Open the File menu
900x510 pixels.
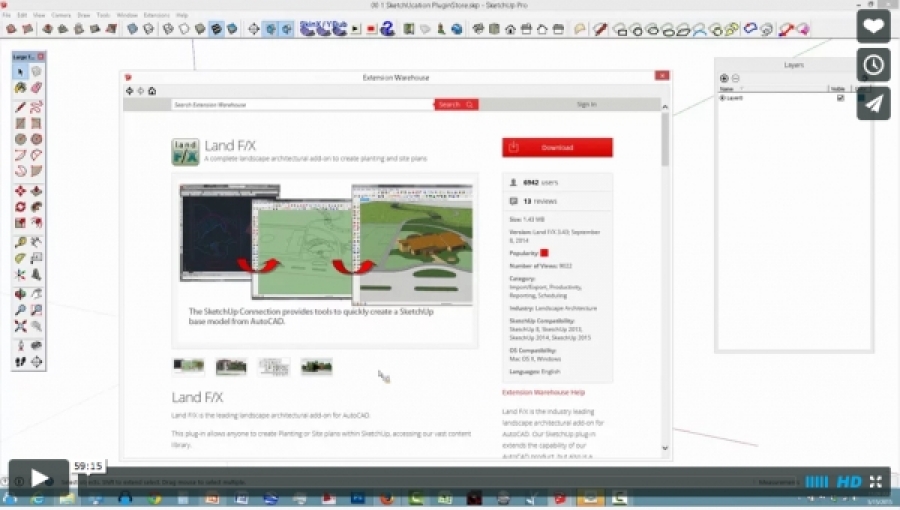[x=6, y=15]
